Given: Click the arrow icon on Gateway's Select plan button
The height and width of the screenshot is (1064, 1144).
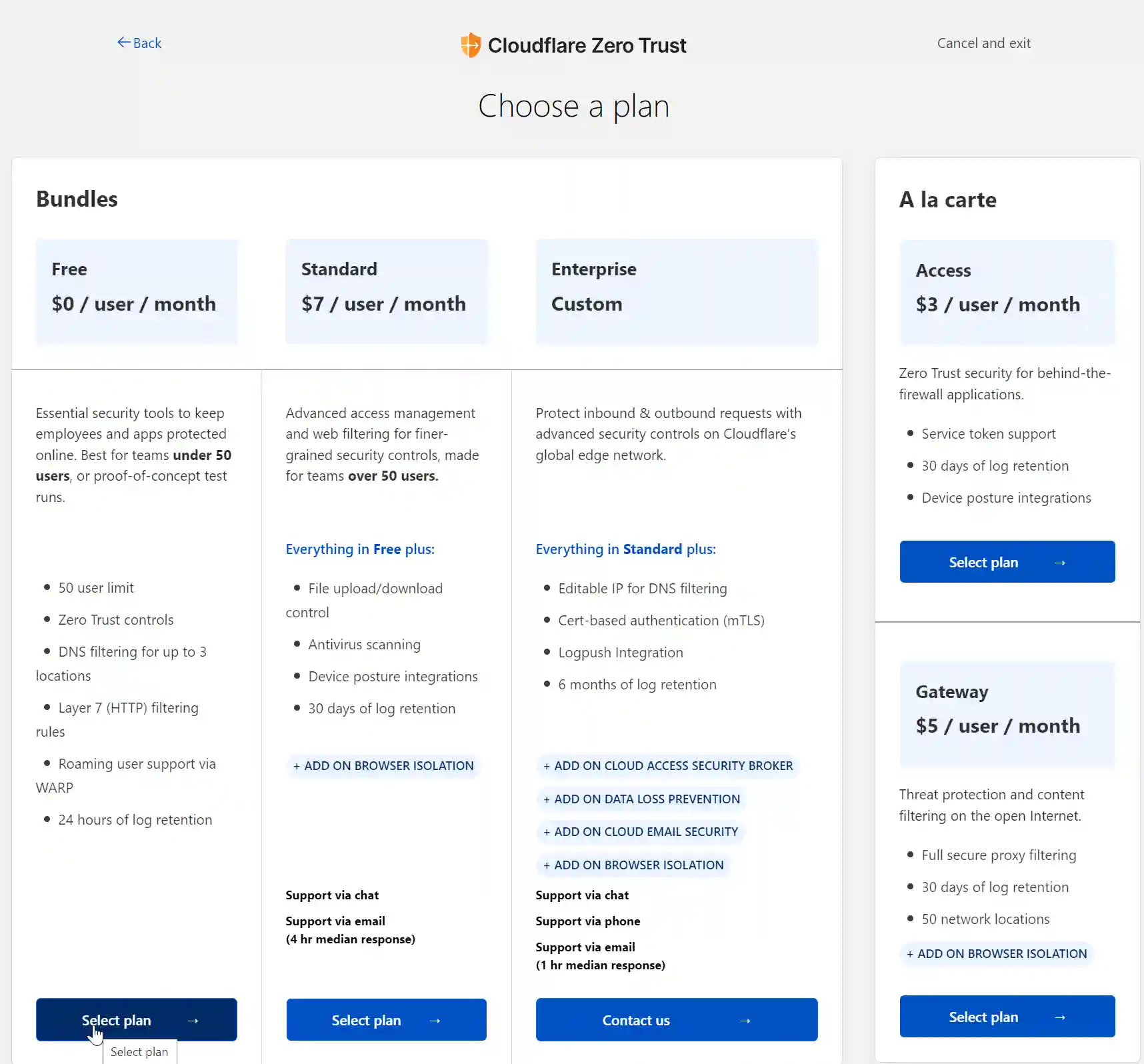Looking at the screenshot, I should [1060, 1017].
